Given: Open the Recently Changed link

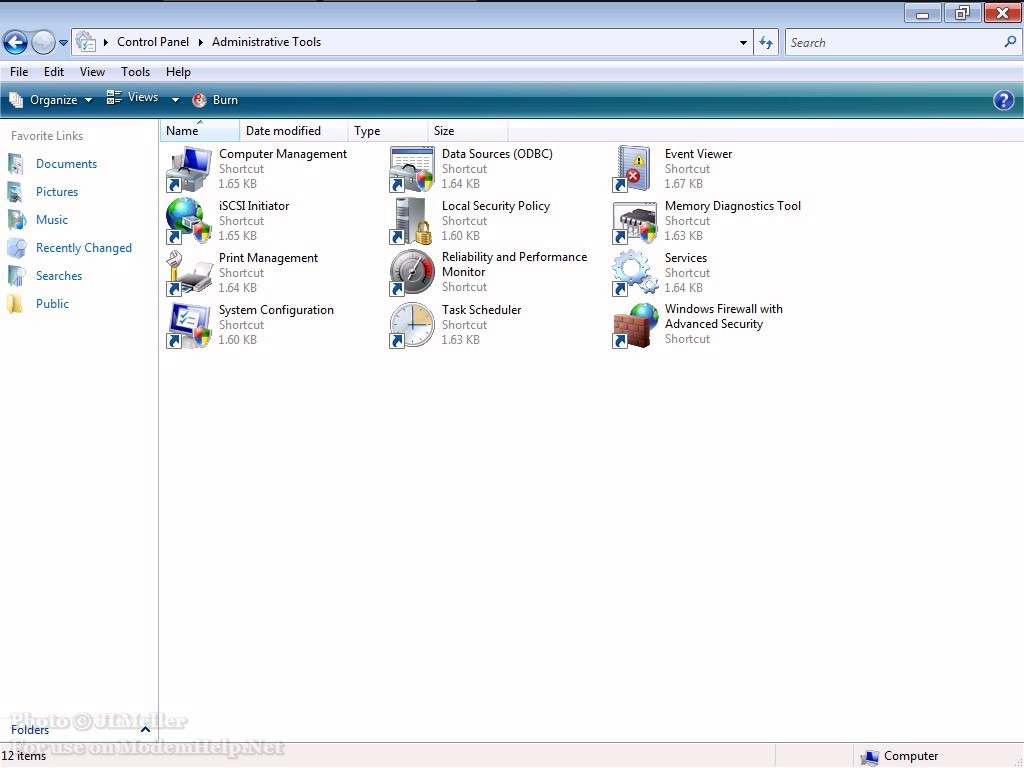Looking at the screenshot, I should pos(84,248).
